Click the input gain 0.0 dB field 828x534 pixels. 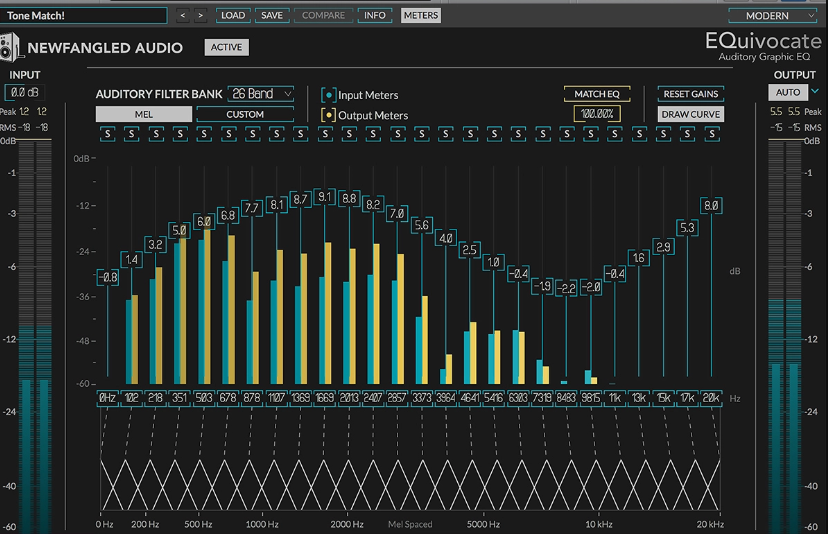click(x=24, y=92)
